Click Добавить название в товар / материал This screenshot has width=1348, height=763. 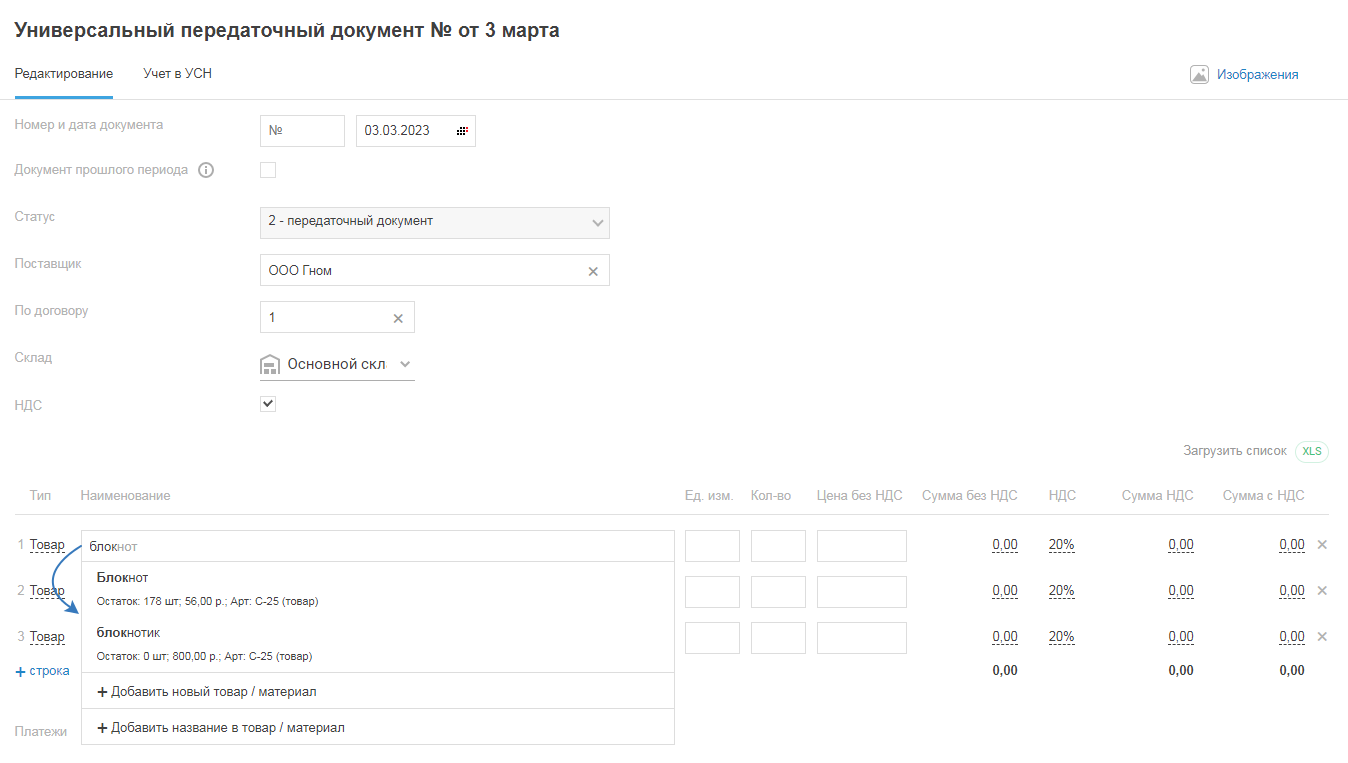point(227,728)
